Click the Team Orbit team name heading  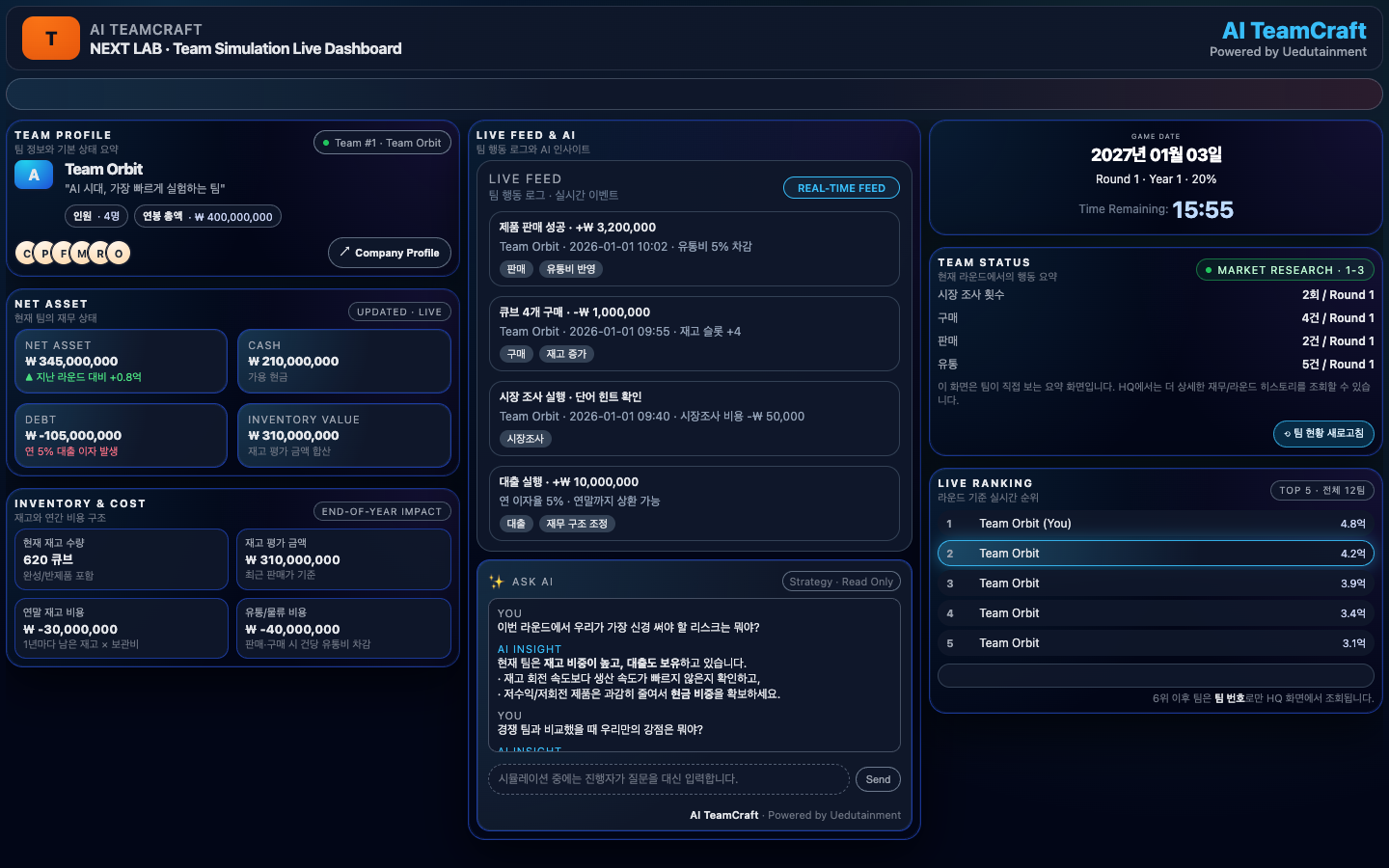[103, 169]
